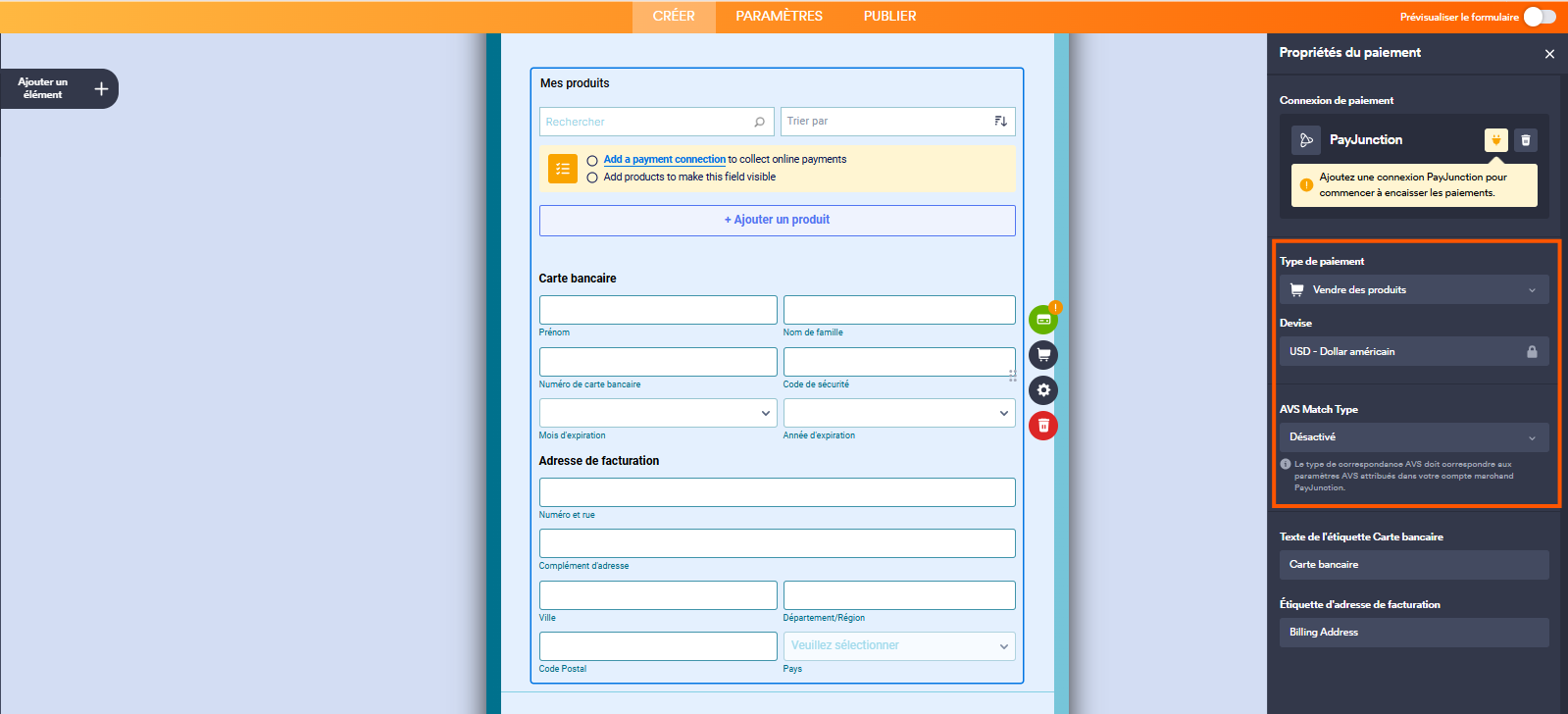Open the Pays Veuillez sélectionner dropdown
Screen dimensions: 1568x714
click(899, 646)
